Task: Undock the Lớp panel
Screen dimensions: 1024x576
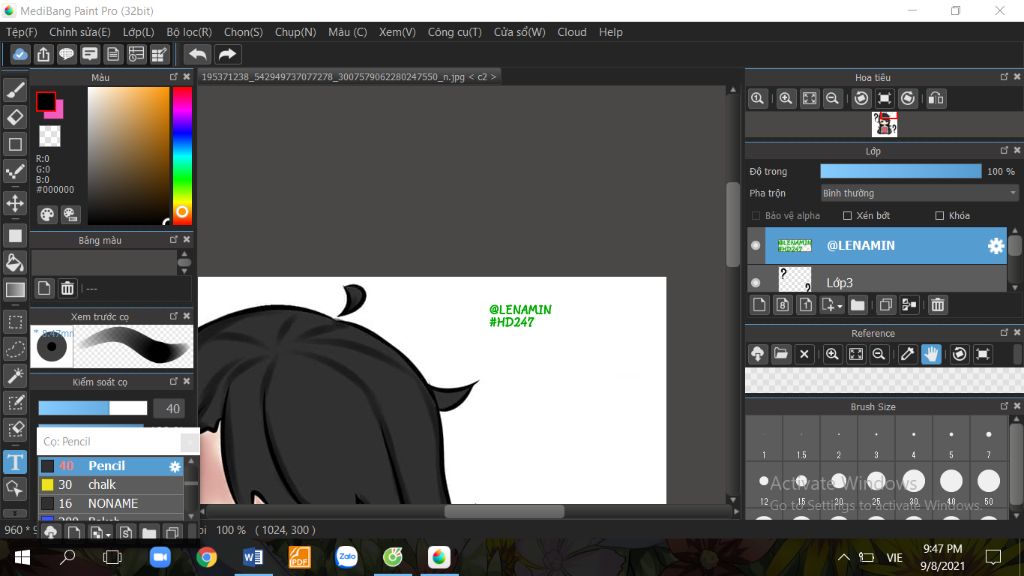Action: click(x=1004, y=150)
